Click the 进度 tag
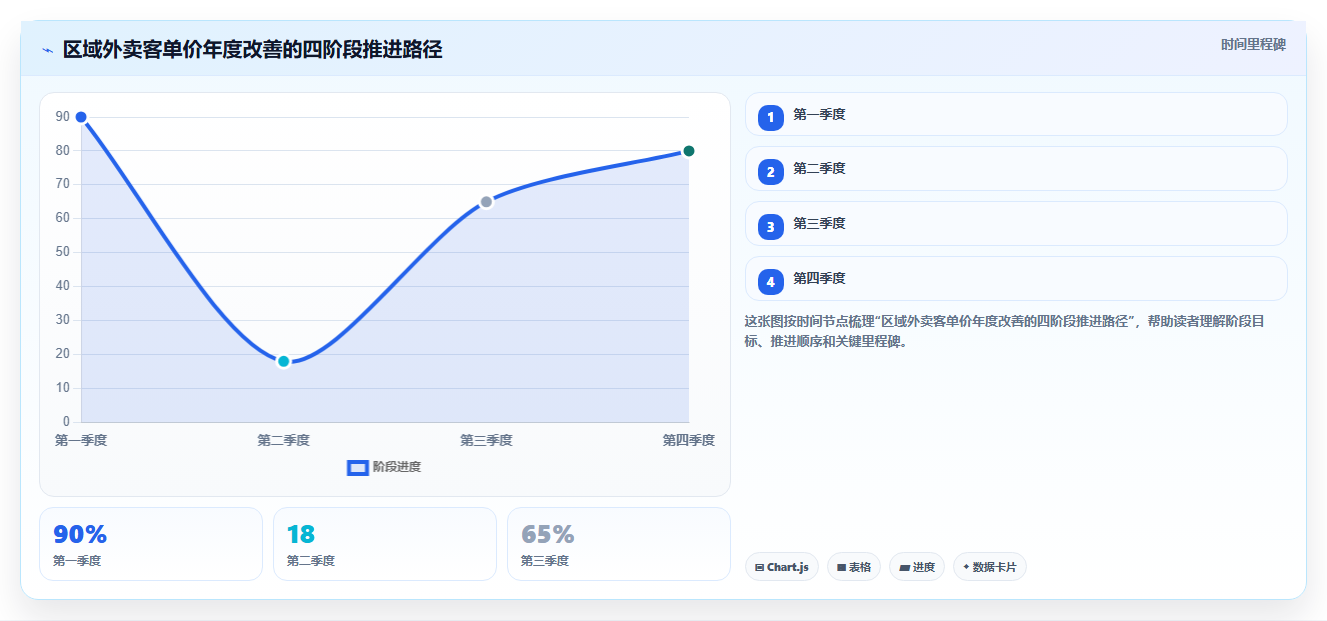This screenshot has height=621, width=1327. coord(917,567)
